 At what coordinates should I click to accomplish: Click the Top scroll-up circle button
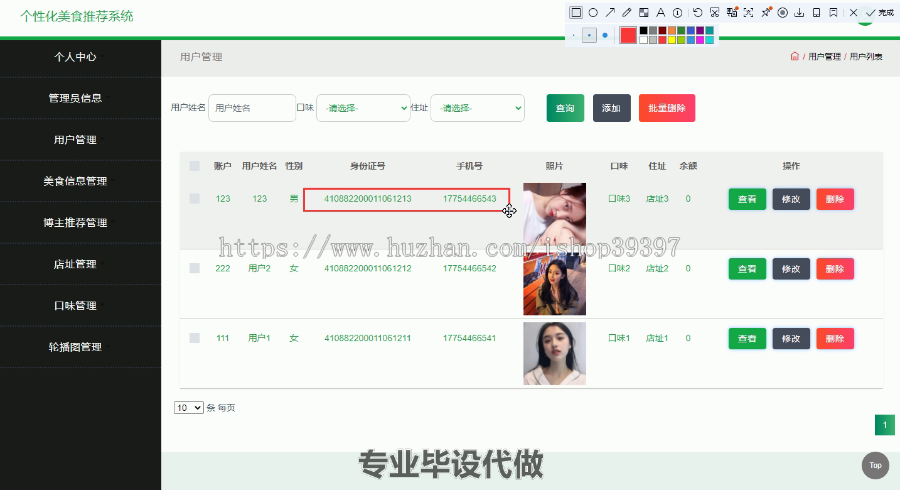point(875,465)
